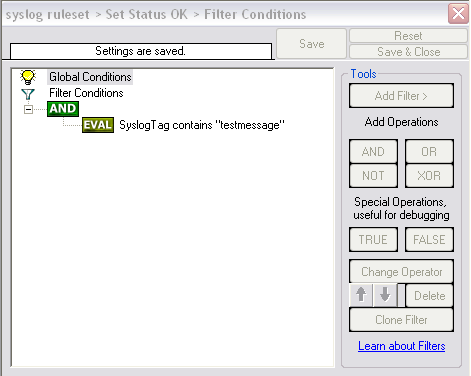Image resolution: width=471 pixels, height=376 pixels.
Task: Insert the TRUE debugging operation
Action: point(373,240)
